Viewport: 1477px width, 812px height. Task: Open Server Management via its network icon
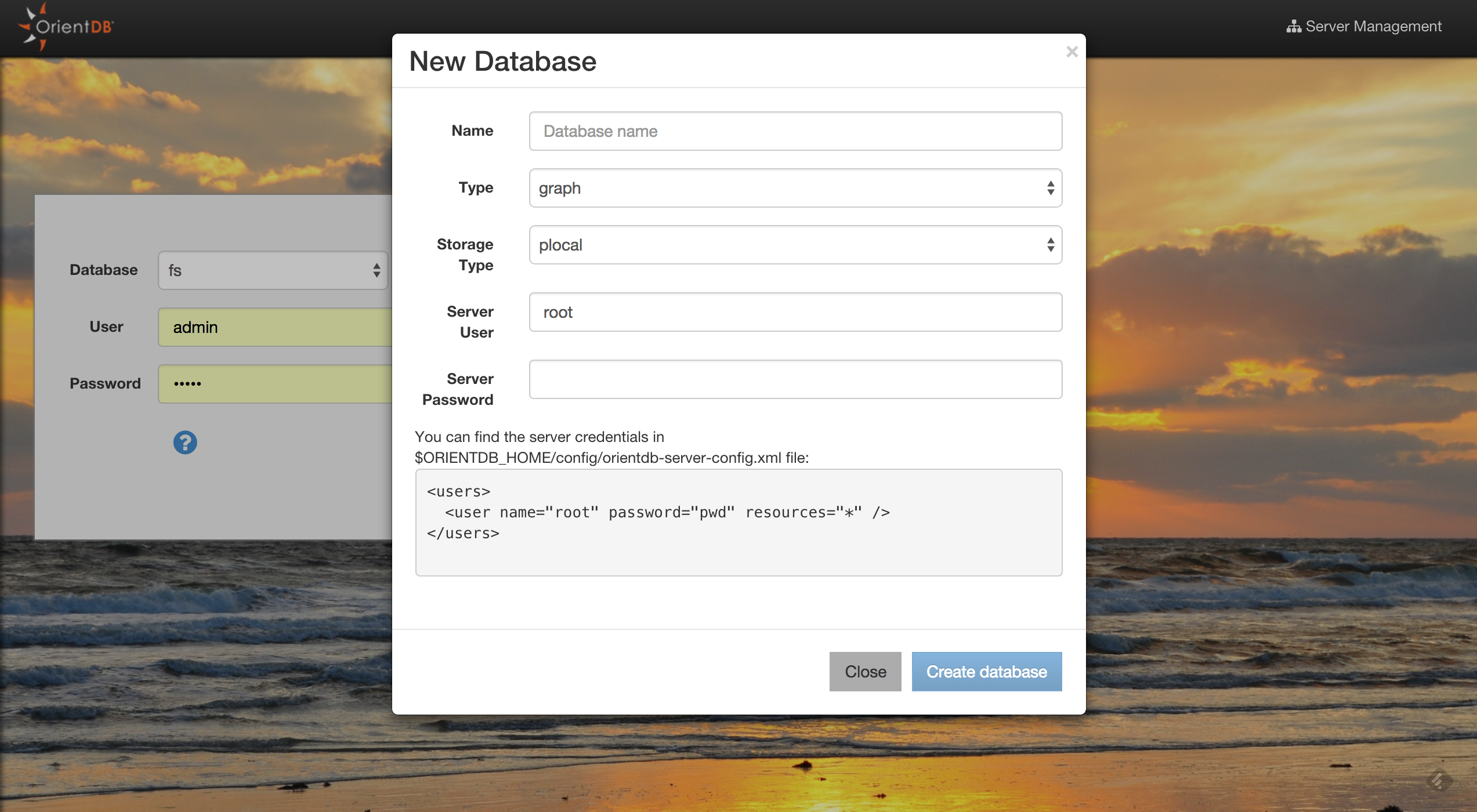(x=1294, y=26)
